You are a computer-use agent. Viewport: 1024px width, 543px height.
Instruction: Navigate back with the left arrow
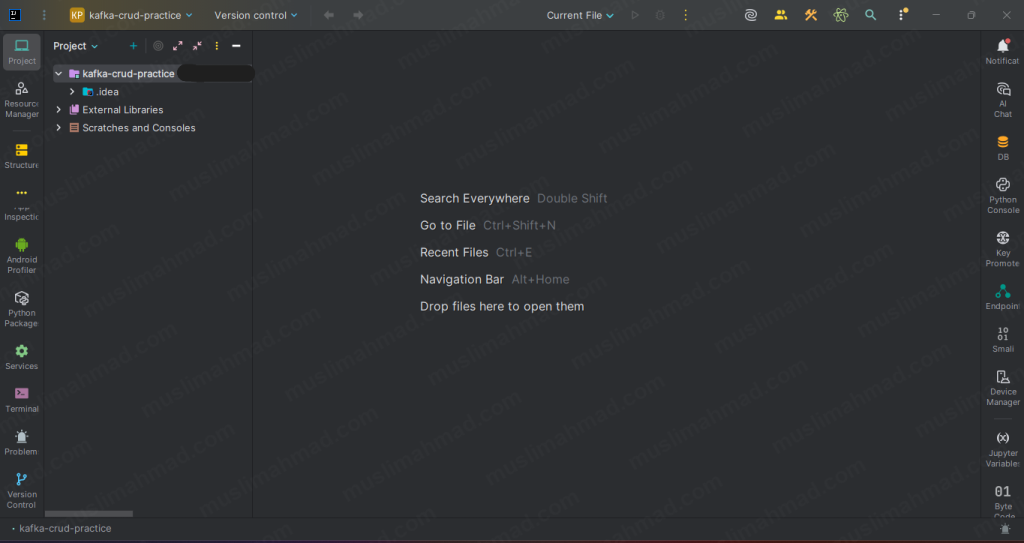point(329,15)
